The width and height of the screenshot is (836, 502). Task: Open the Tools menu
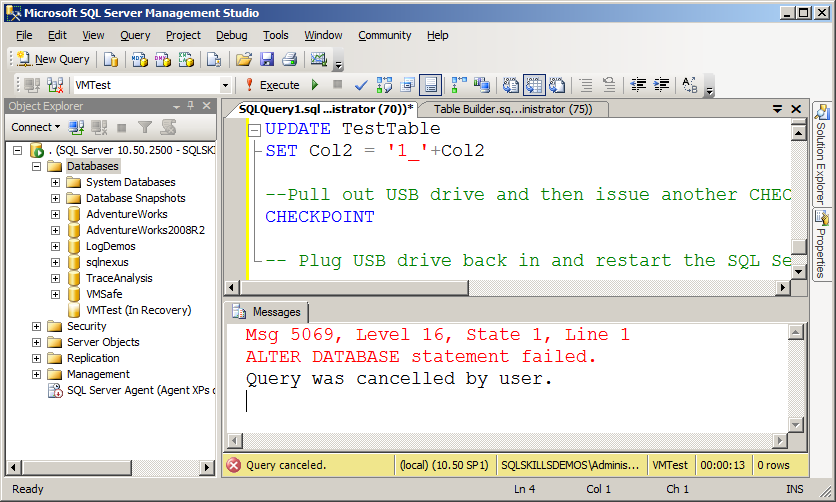tap(276, 35)
